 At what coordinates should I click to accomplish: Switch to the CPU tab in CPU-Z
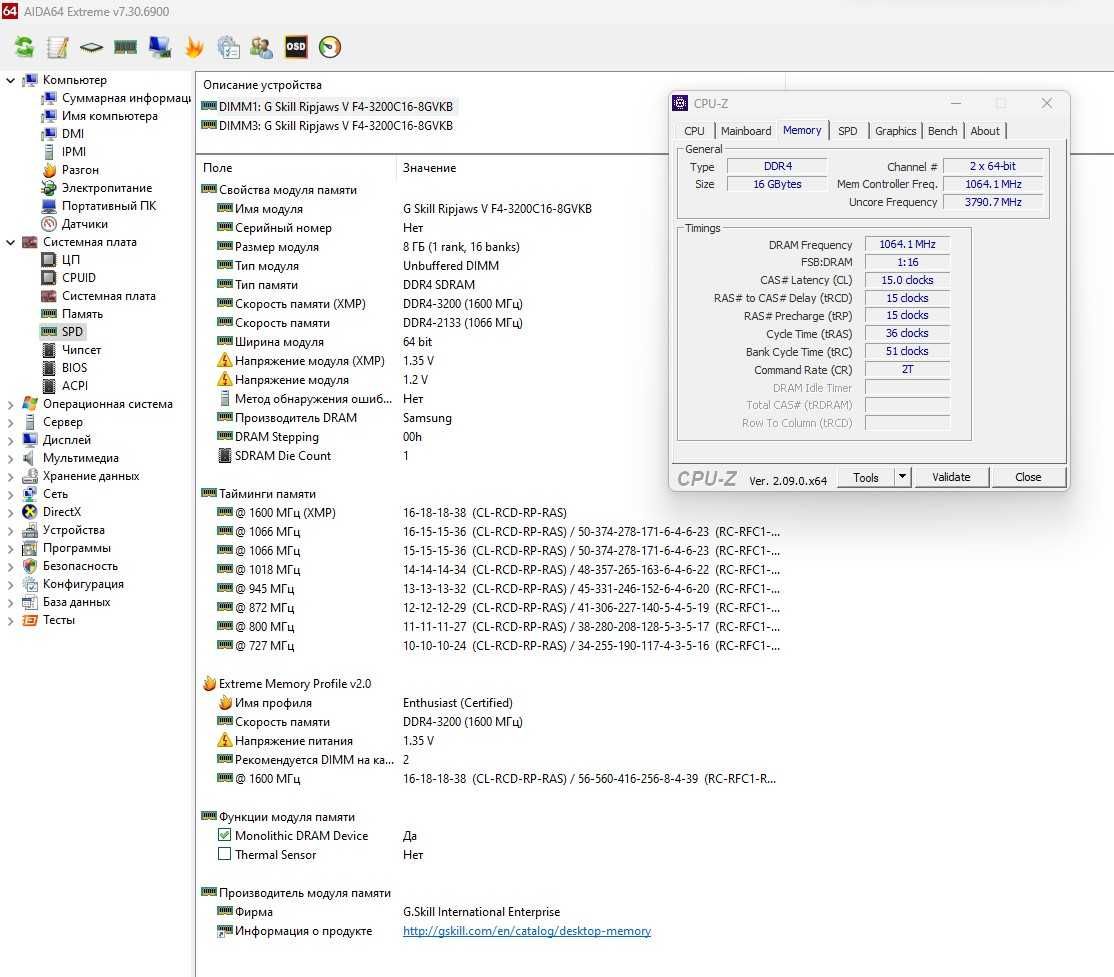(694, 131)
